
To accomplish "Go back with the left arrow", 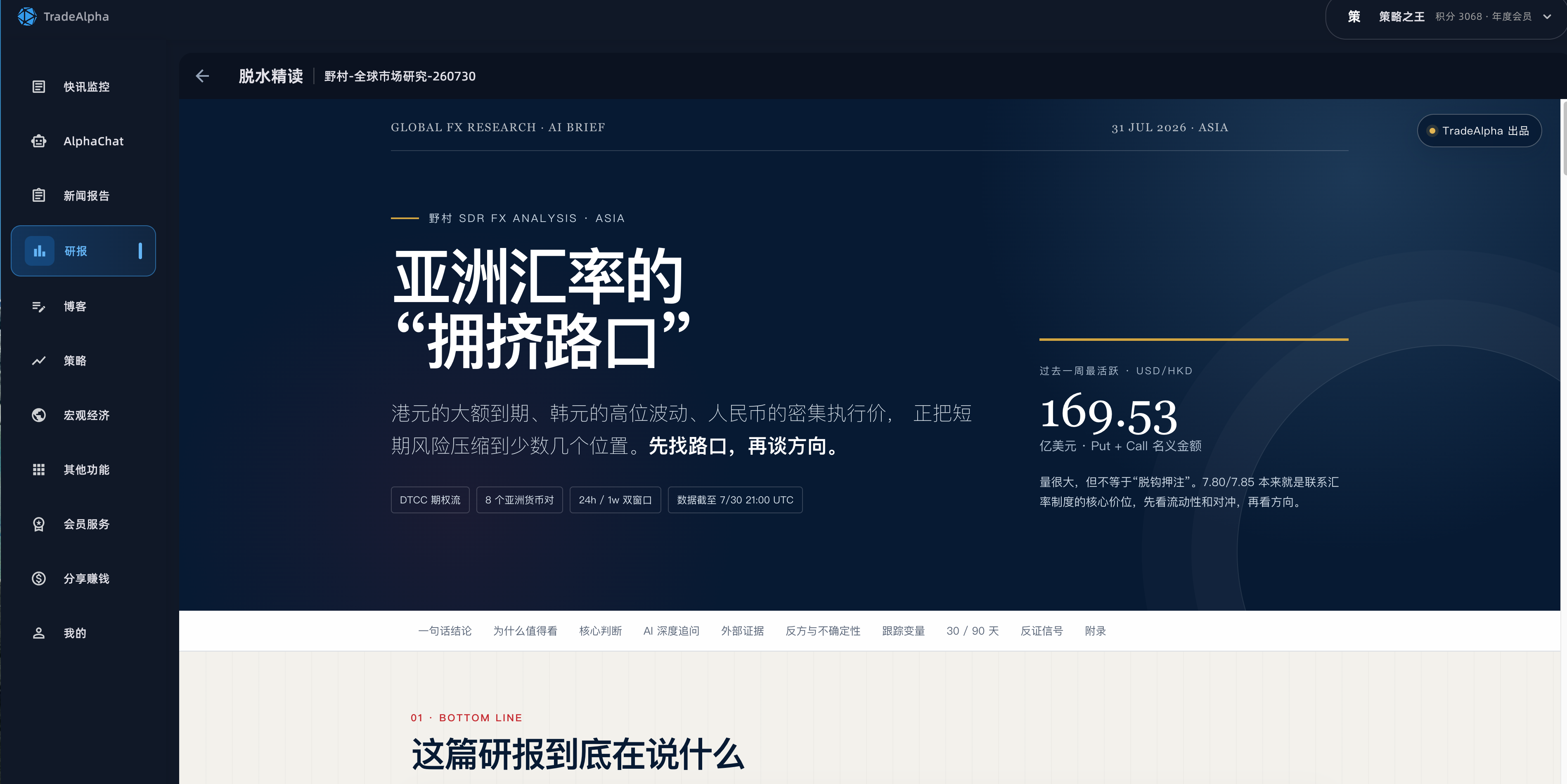I will tap(203, 76).
